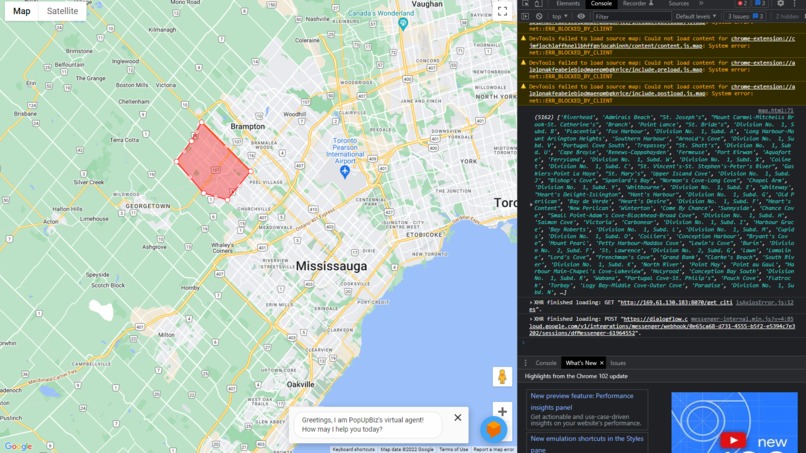Zoom in the map with plus button
806x453 pixels.
coord(502,411)
